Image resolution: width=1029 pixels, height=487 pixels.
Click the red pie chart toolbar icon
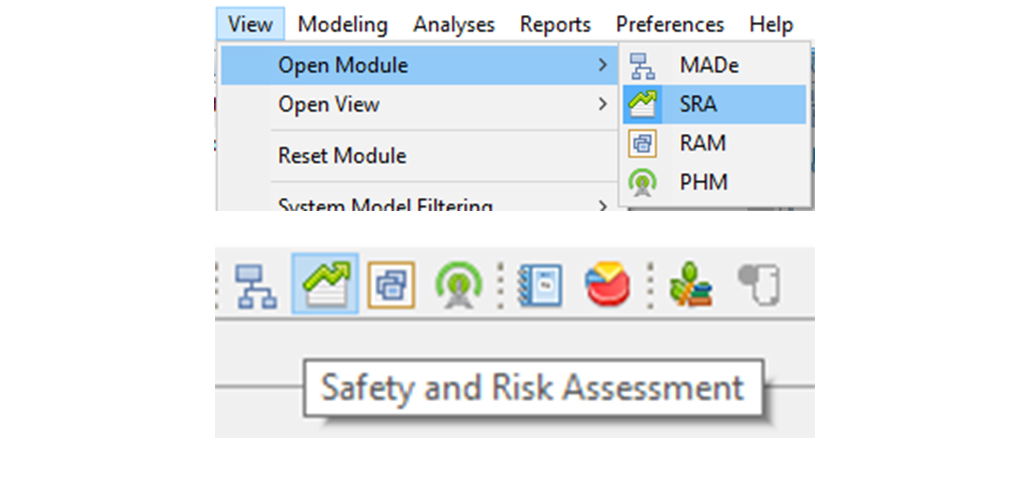click(608, 284)
